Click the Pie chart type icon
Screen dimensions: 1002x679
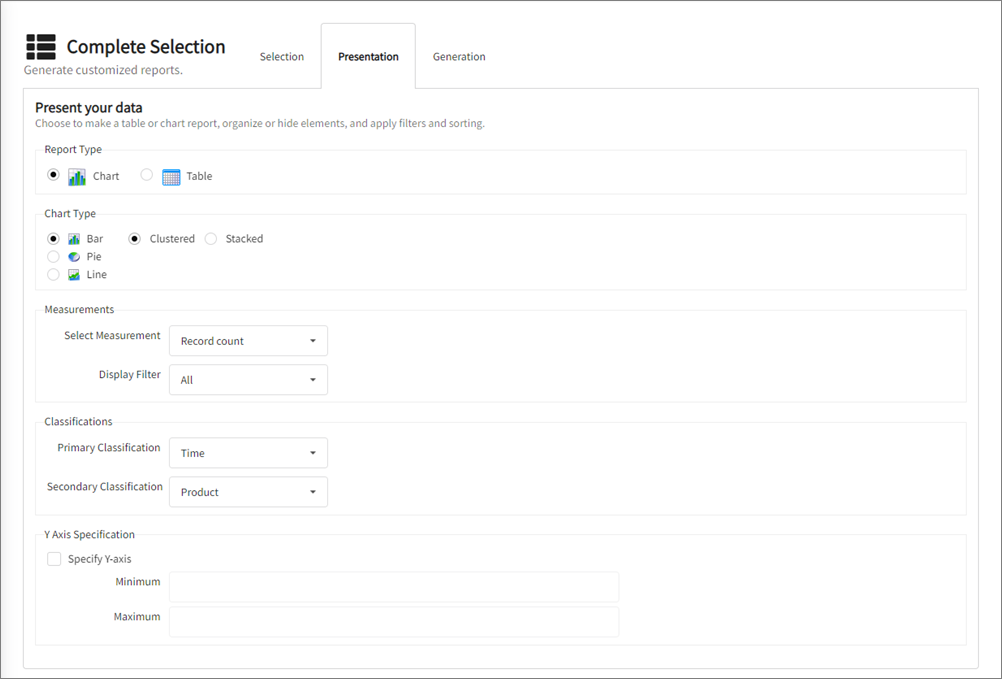[x=74, y=257]
